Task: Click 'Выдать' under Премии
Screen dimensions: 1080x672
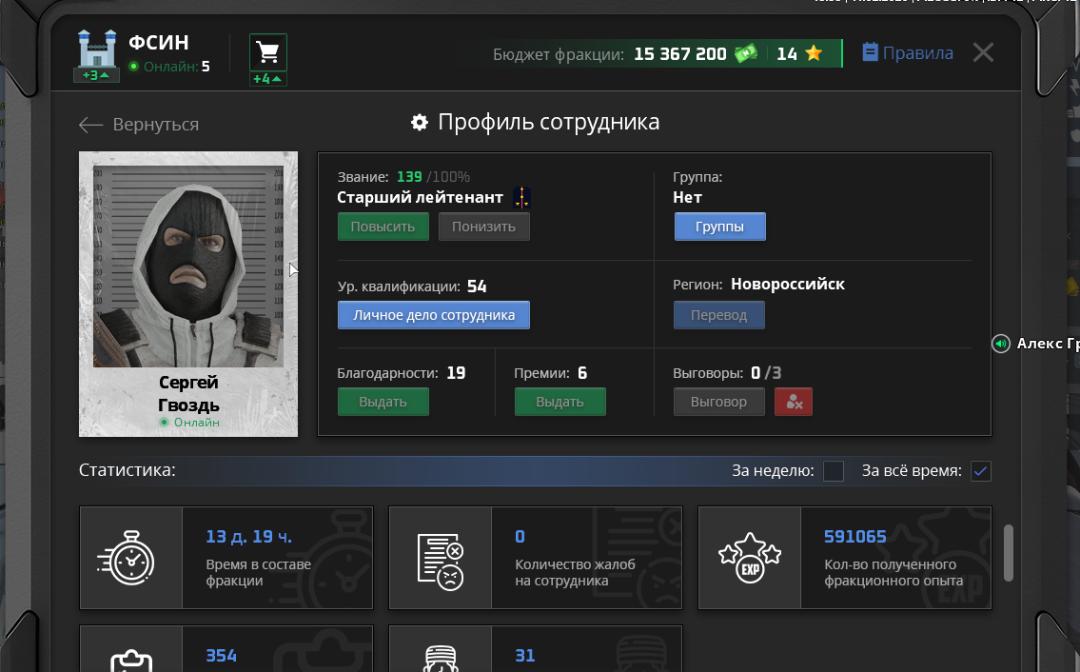Action: (560, 402)
